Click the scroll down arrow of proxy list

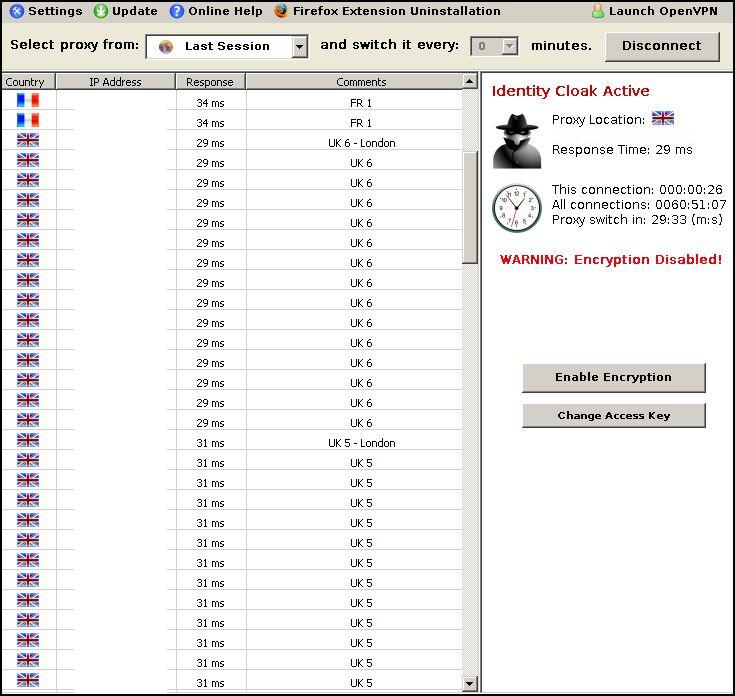point(470,683)
